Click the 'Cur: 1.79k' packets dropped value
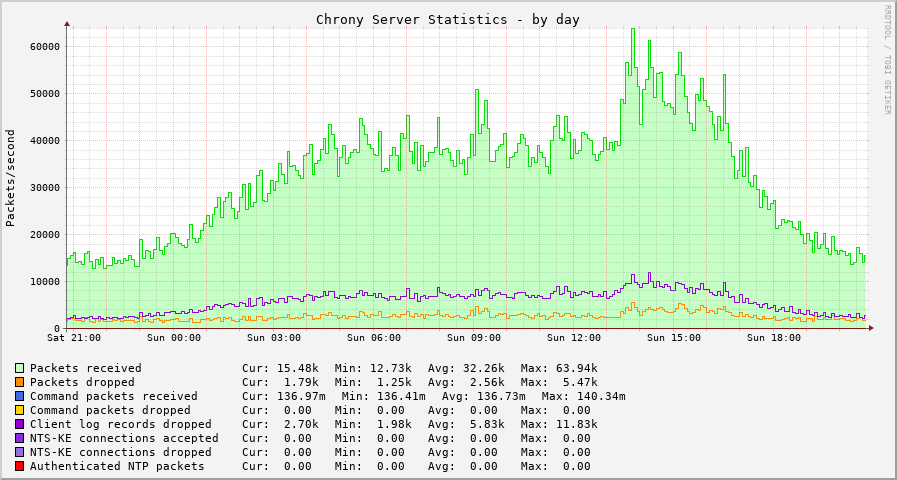This screenshot has height=480, width=897. (280, 382)
